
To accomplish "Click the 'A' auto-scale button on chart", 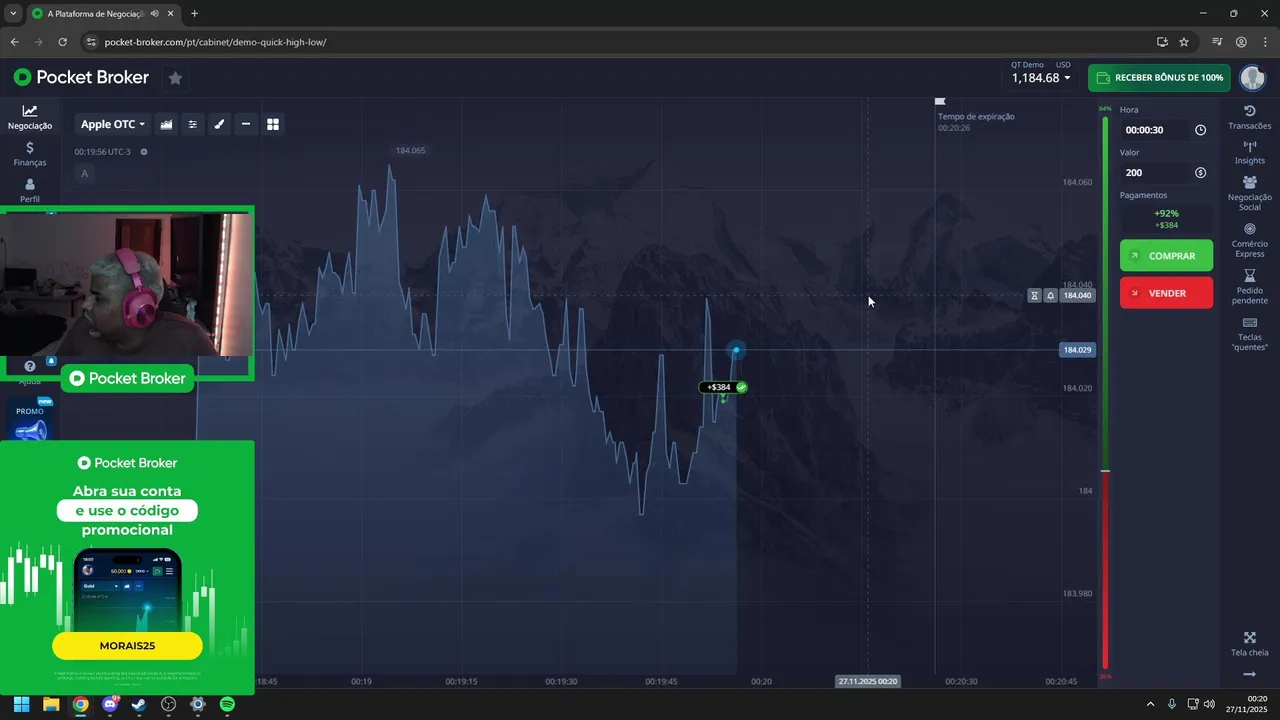I will pos(84,174).
